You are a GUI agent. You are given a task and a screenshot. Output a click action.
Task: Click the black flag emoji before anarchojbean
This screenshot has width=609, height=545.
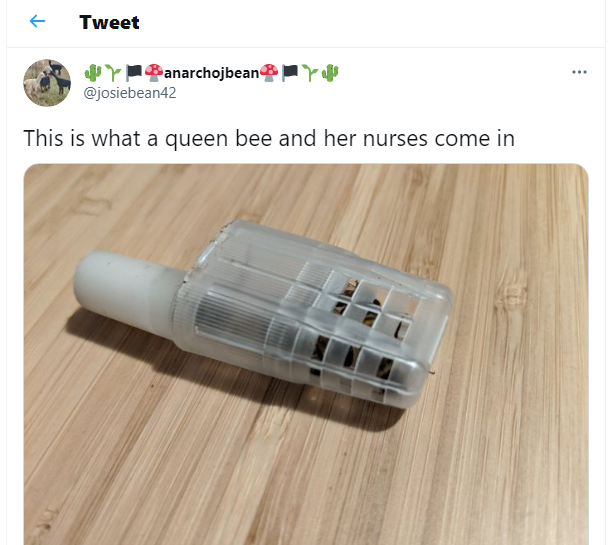tap(134, 73)
